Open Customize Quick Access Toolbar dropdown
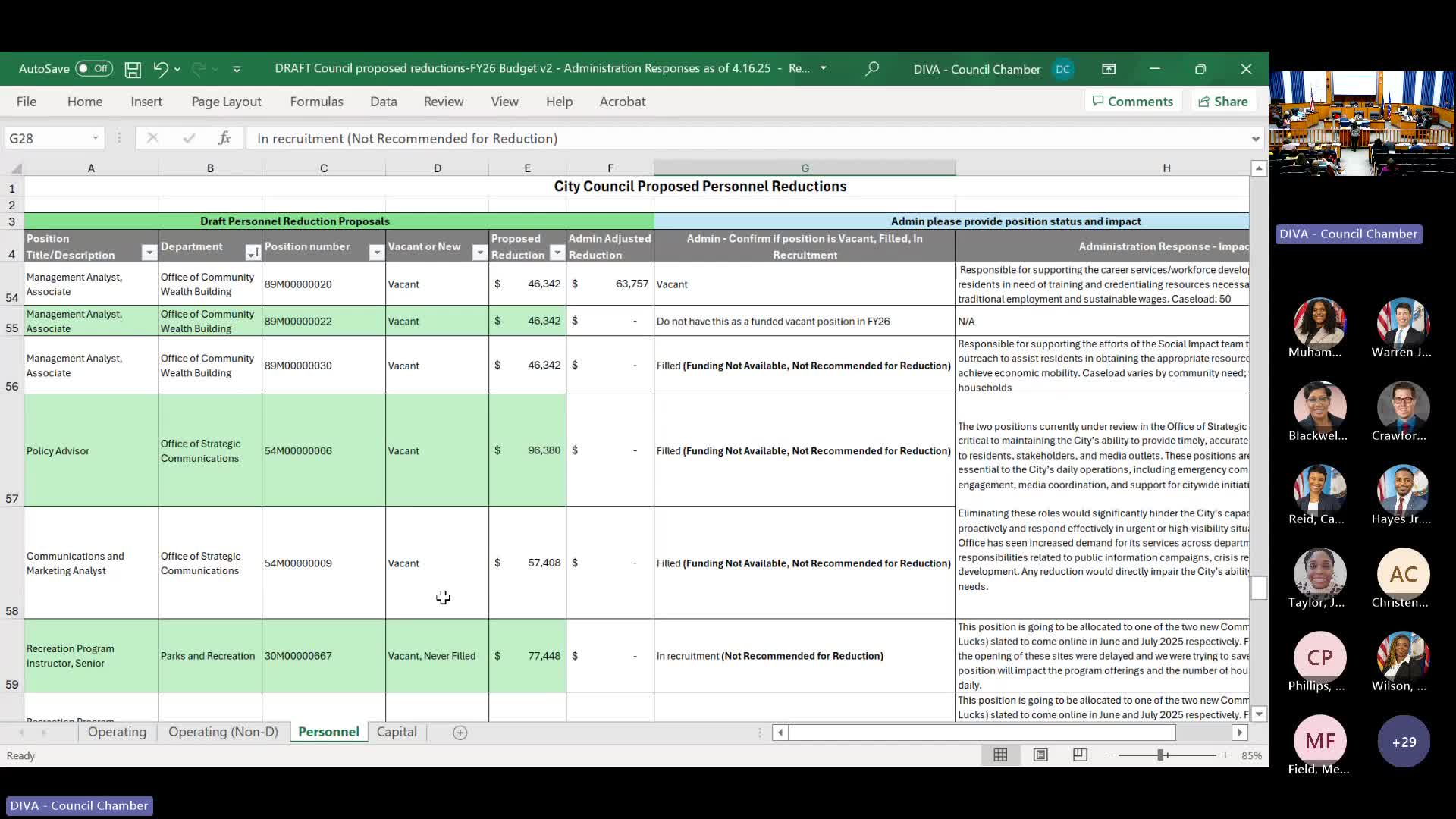This screenshot has height=819, width=1456. 237,69
